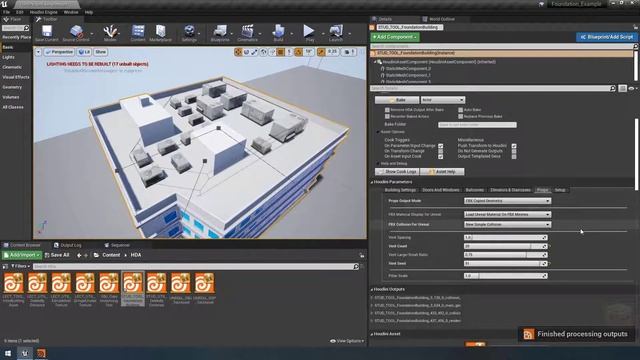Viewport: 640px width, 360px height.
Task: Go back in Content Browser history
Action: [79, 255]
